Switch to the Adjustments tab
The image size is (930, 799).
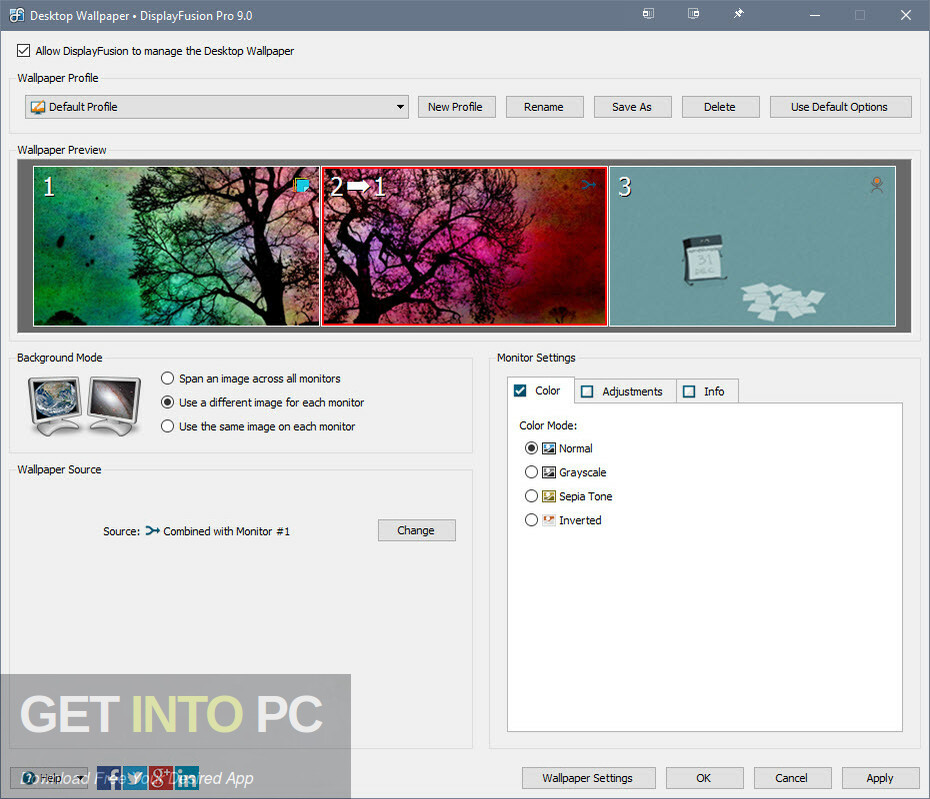pos(625,391)
